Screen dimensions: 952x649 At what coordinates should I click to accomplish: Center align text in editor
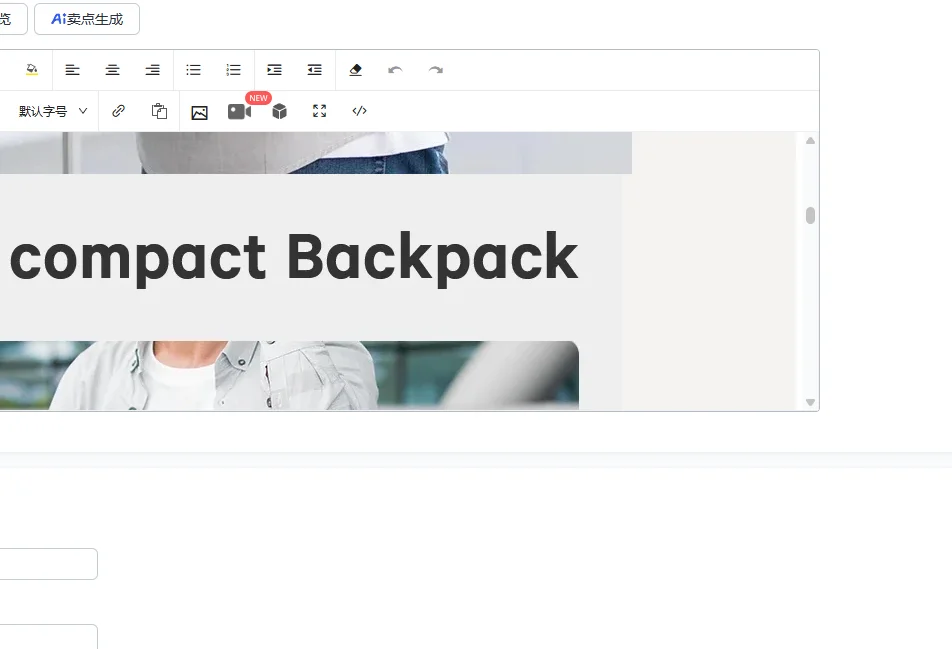click(x=112, y=70)
